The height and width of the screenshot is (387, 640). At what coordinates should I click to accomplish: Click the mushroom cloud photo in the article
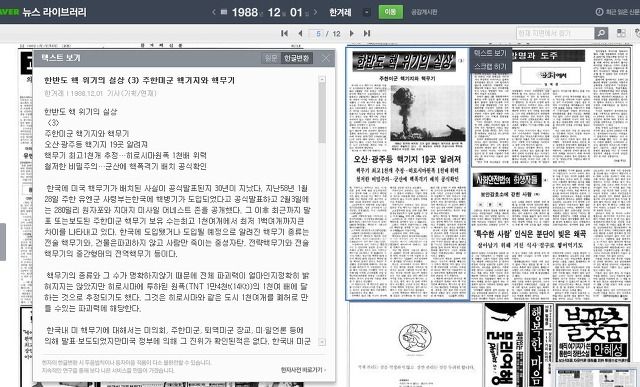pos(427,113)
